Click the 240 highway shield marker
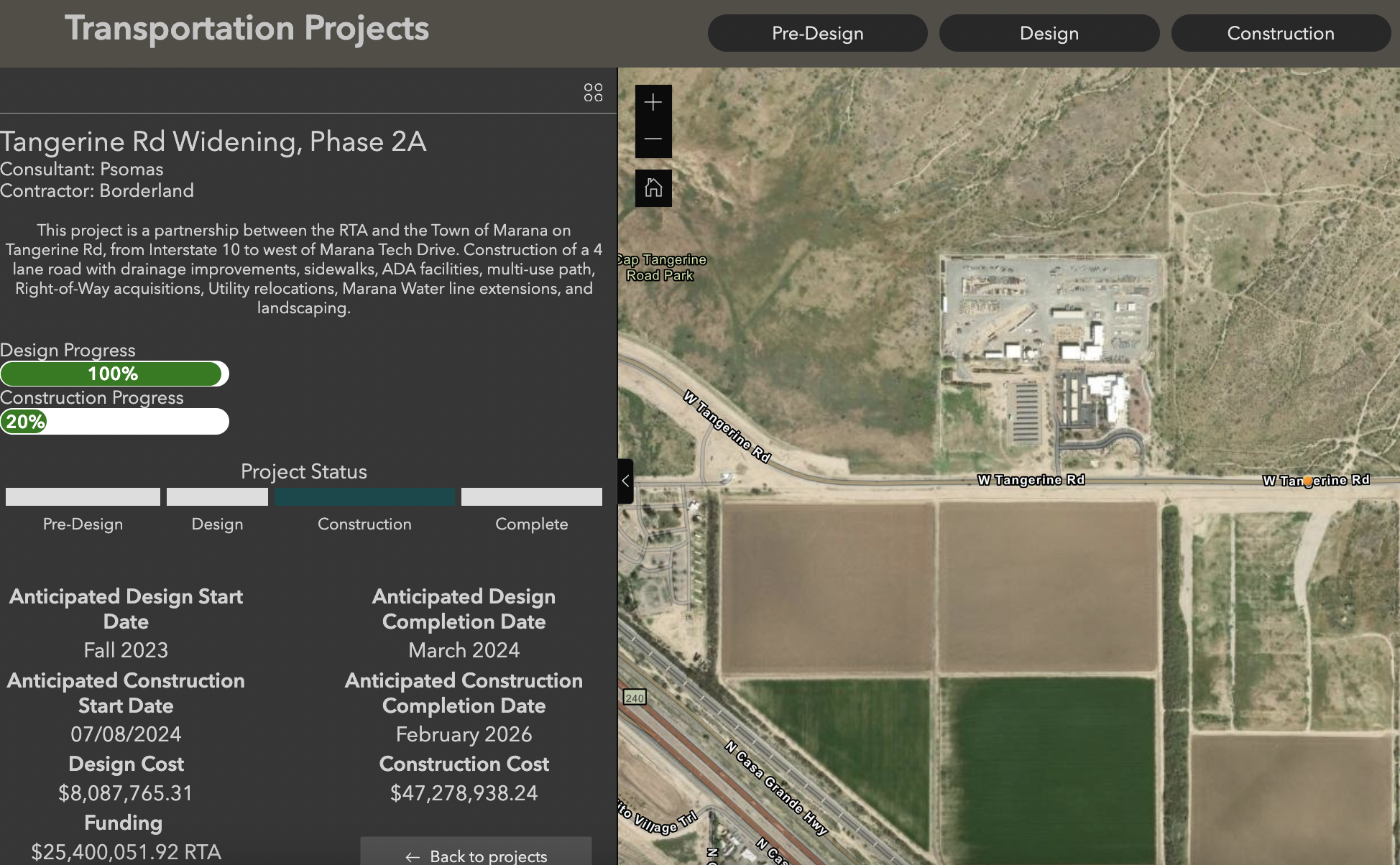This screenshot has width=1400, height=865. pos(635,698)
